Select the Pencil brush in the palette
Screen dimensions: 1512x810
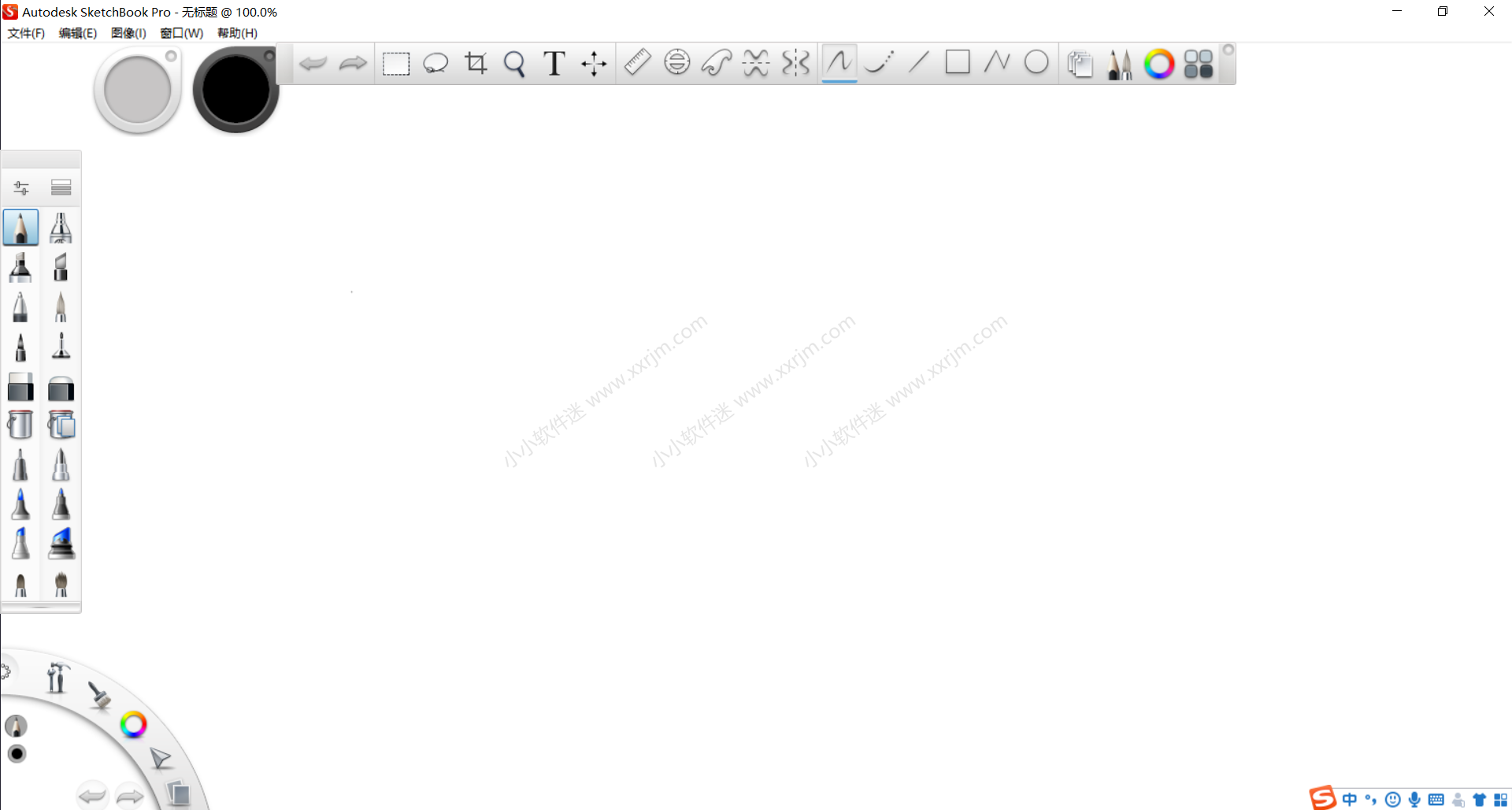[20, 228]
